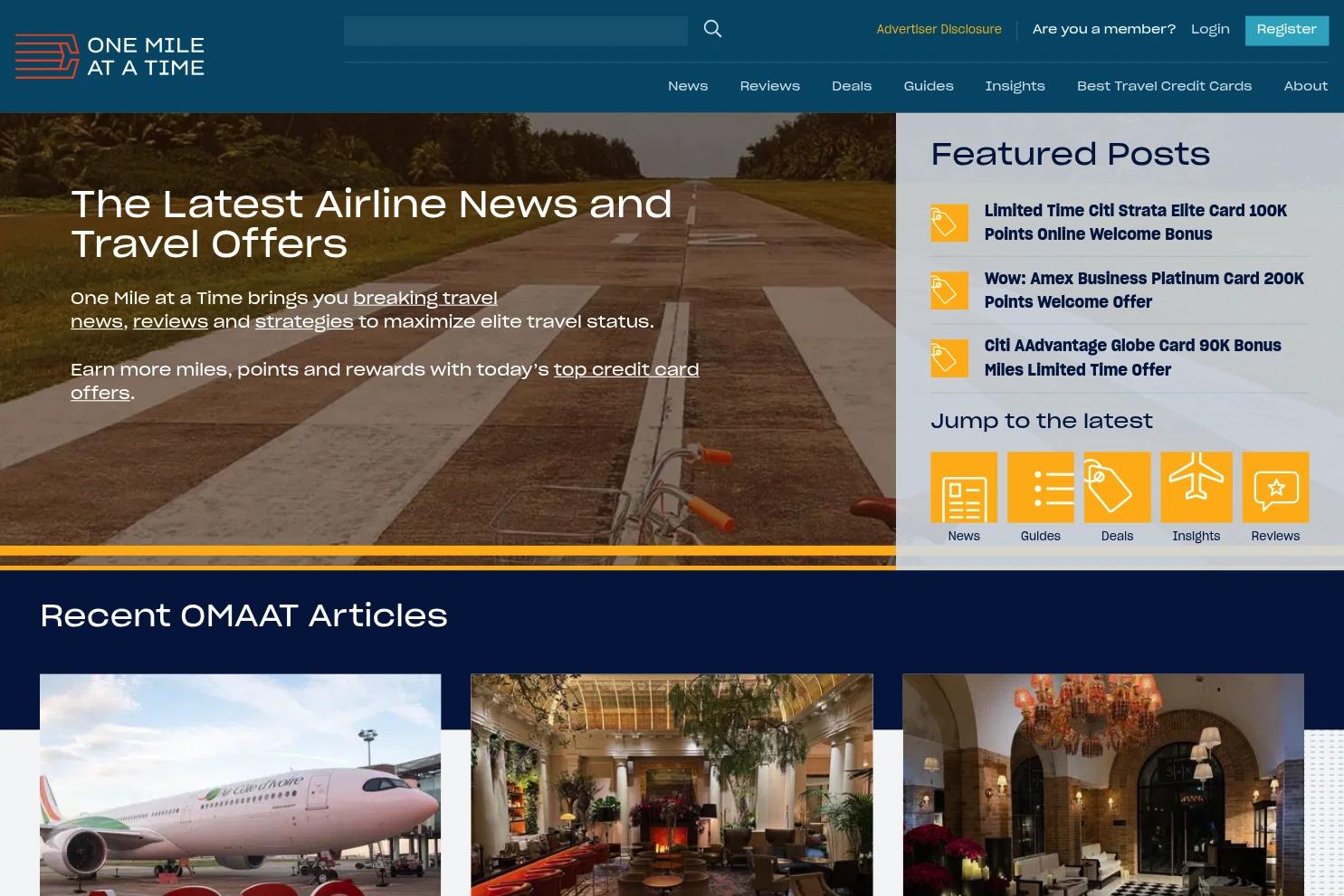1344x896 pixels.
Task: Click the 'Jump to the latest' heading
Action: tap(1042, 422)
